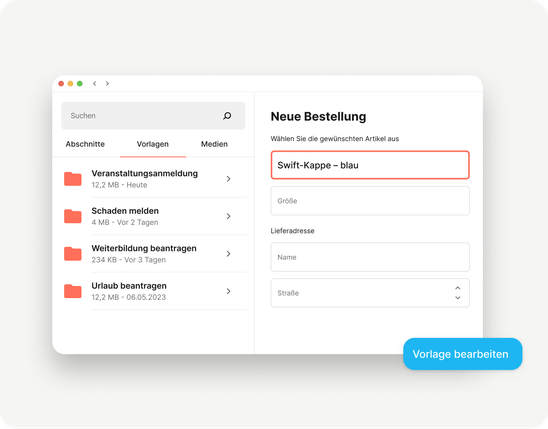The height and width of the screenshot is (429, 548).
Task: Click the Lieferadresse label
Action: [293, 231]
